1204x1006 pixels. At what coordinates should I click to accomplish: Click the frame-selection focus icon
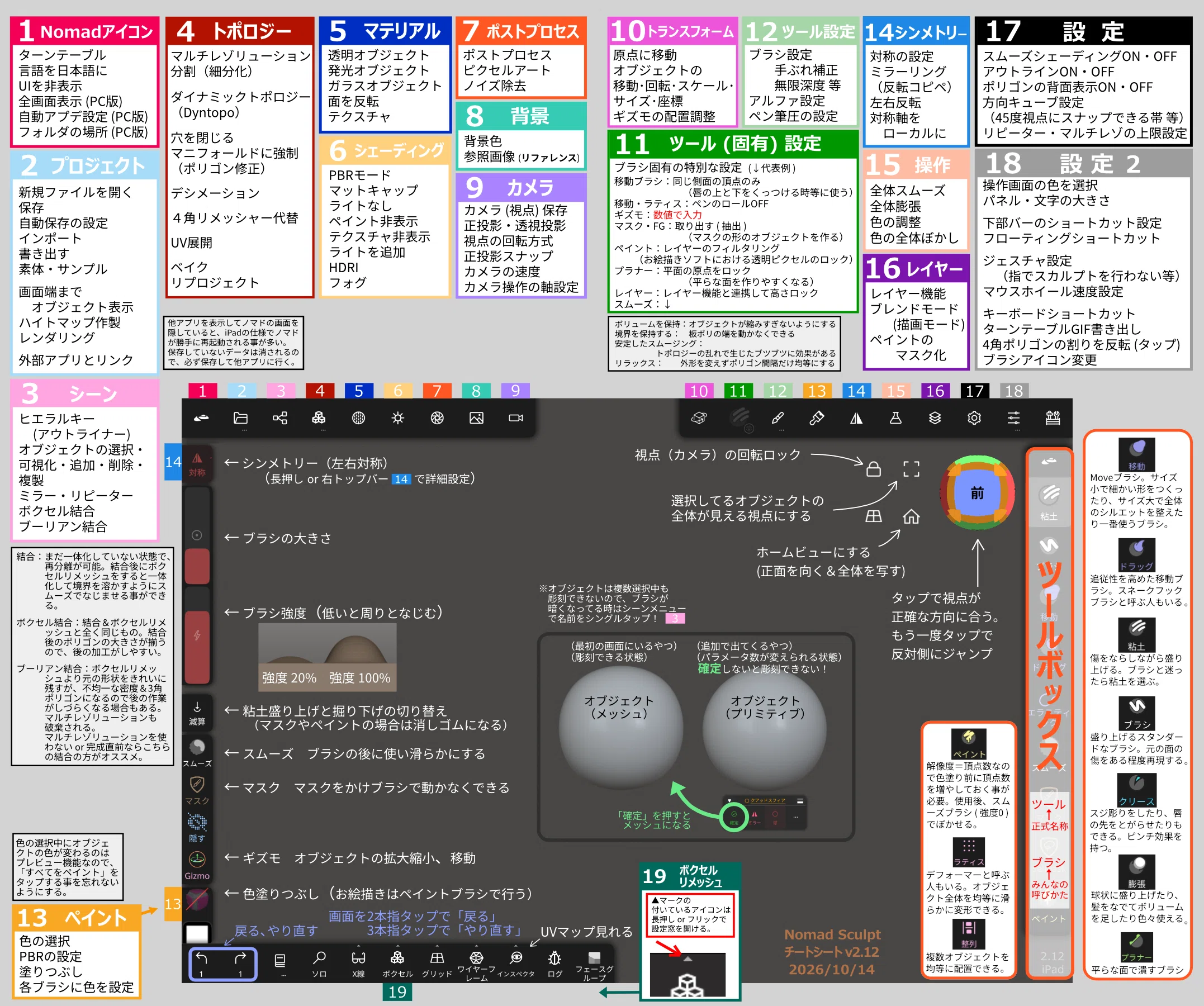coord(911,469)
